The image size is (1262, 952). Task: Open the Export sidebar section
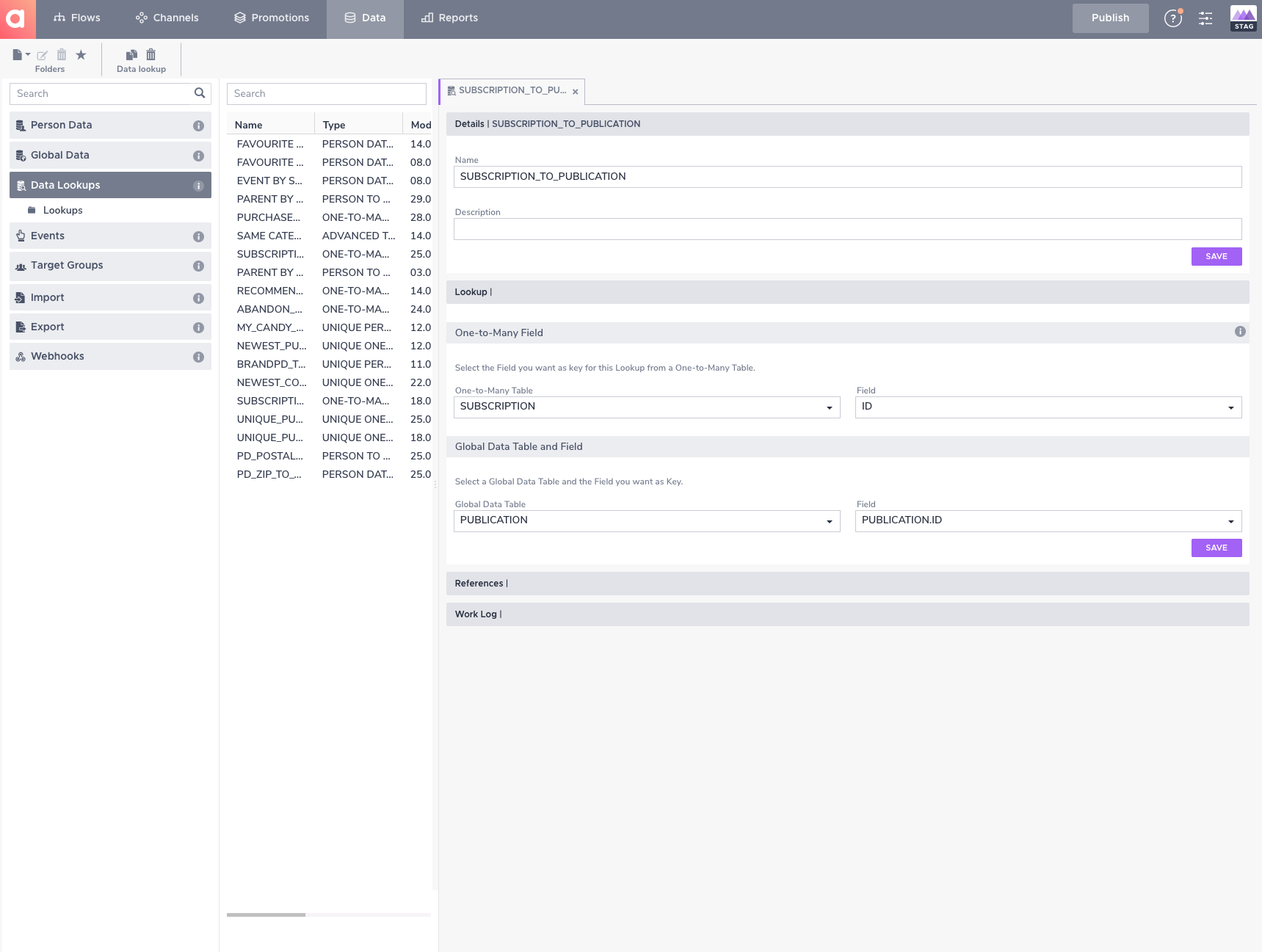(110, 327)
